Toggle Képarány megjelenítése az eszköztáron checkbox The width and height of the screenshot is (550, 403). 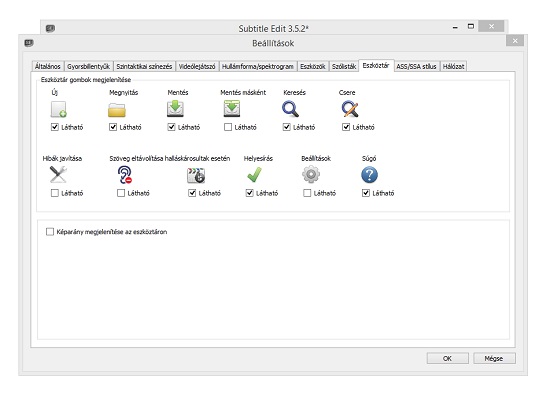pyautogui.click(x=50, y=231)
